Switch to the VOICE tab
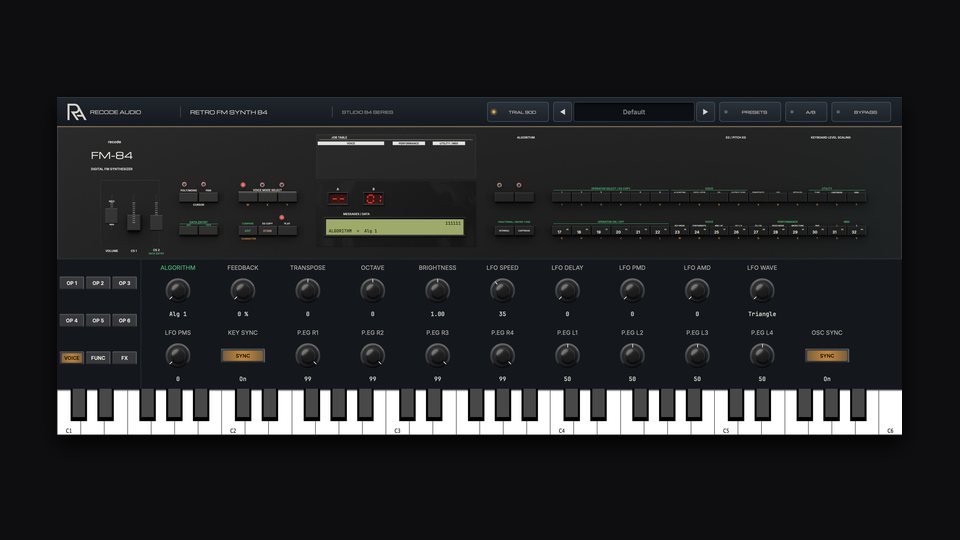Screen dimensions: 960x540 click(72, 358)
